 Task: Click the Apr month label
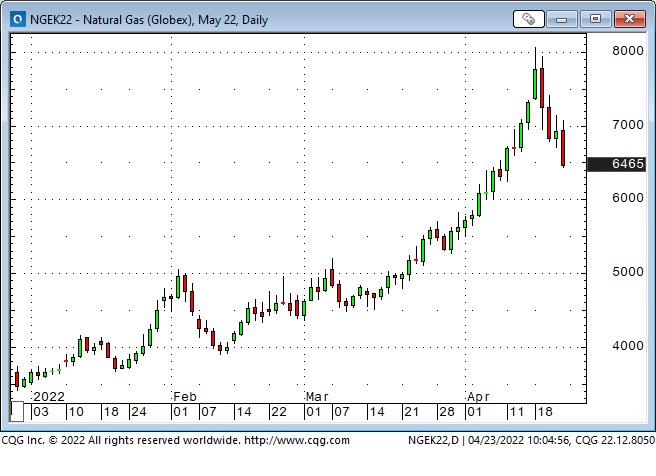(x=478, y=397)
